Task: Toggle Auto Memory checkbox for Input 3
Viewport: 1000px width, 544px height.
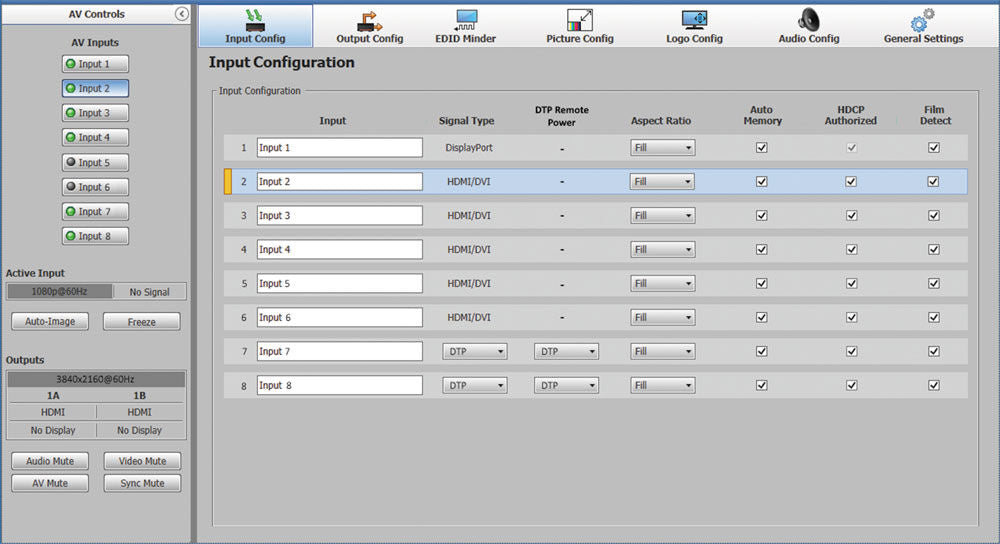Action: click(762, 215)
